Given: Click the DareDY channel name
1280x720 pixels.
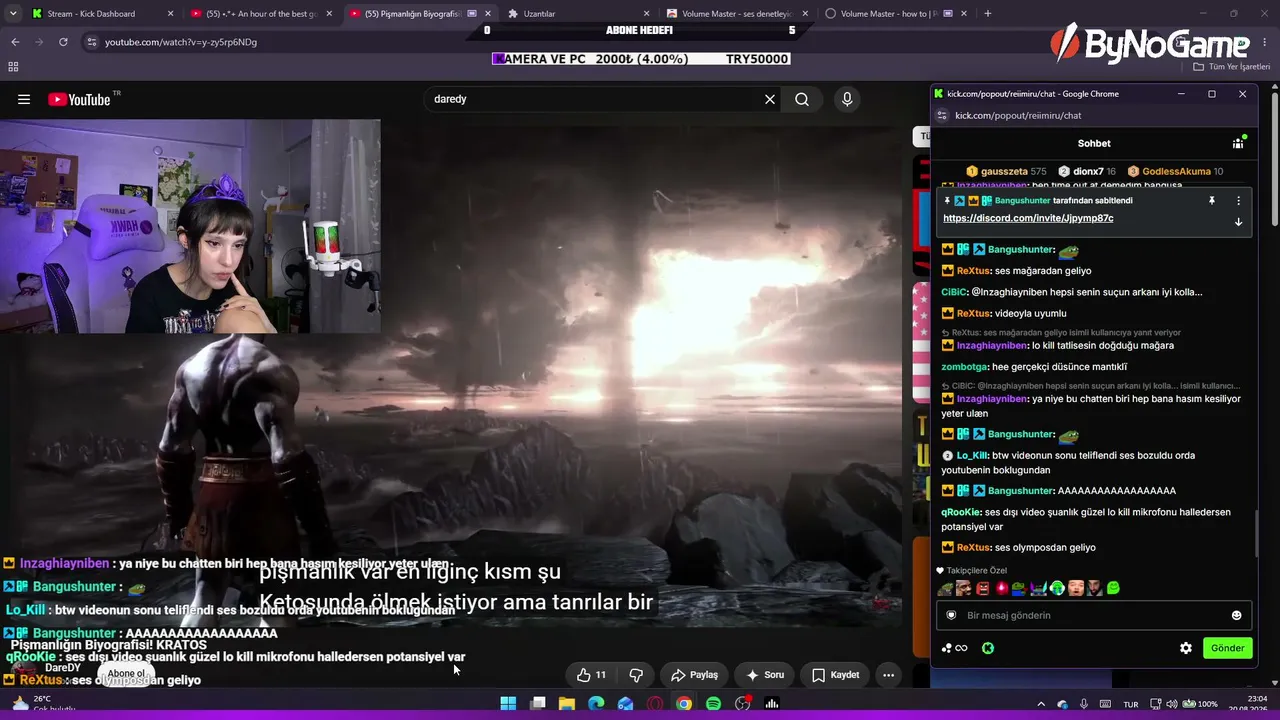Looking at the screenshot, I should coord(63,668).
